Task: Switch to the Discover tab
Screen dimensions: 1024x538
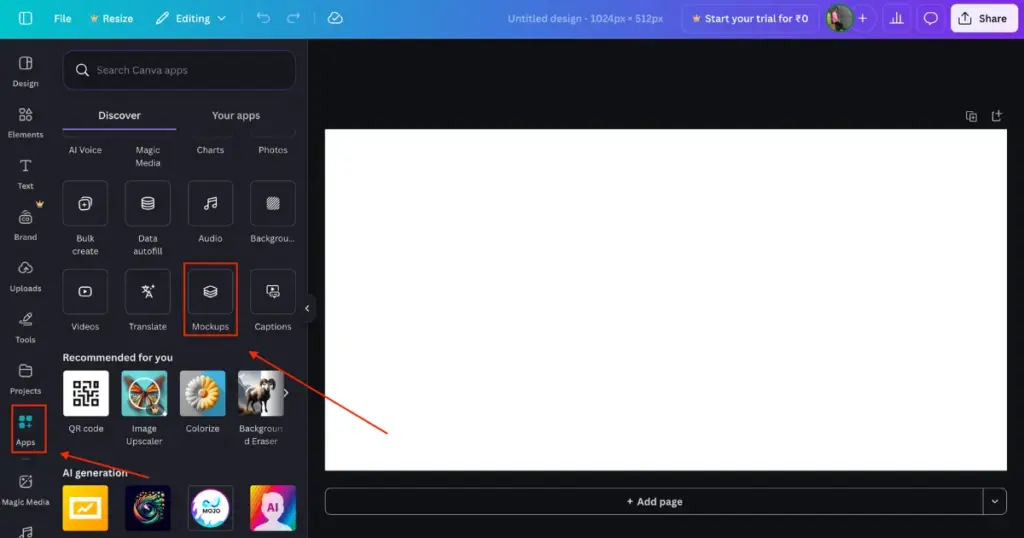Action: pyautogui.click(x=119, y=116)
